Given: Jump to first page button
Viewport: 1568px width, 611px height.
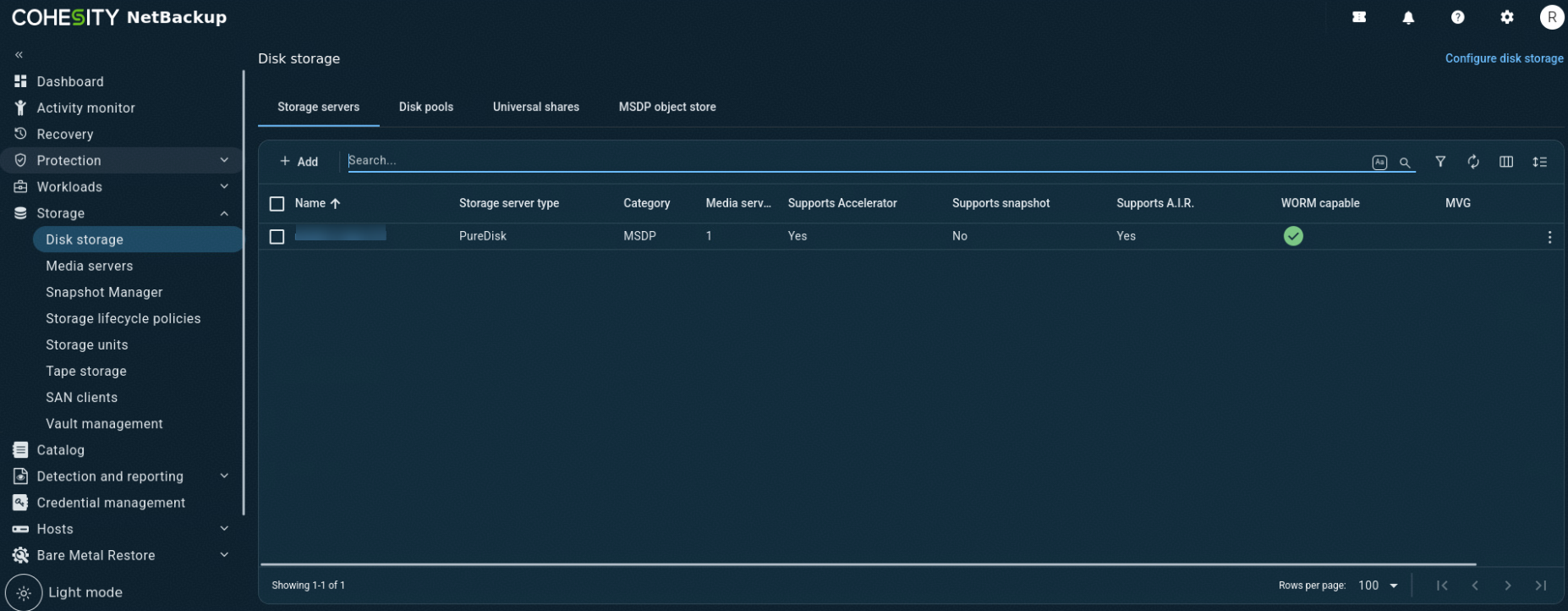Looking at the screenshot, I should (x=1442, y=586).
